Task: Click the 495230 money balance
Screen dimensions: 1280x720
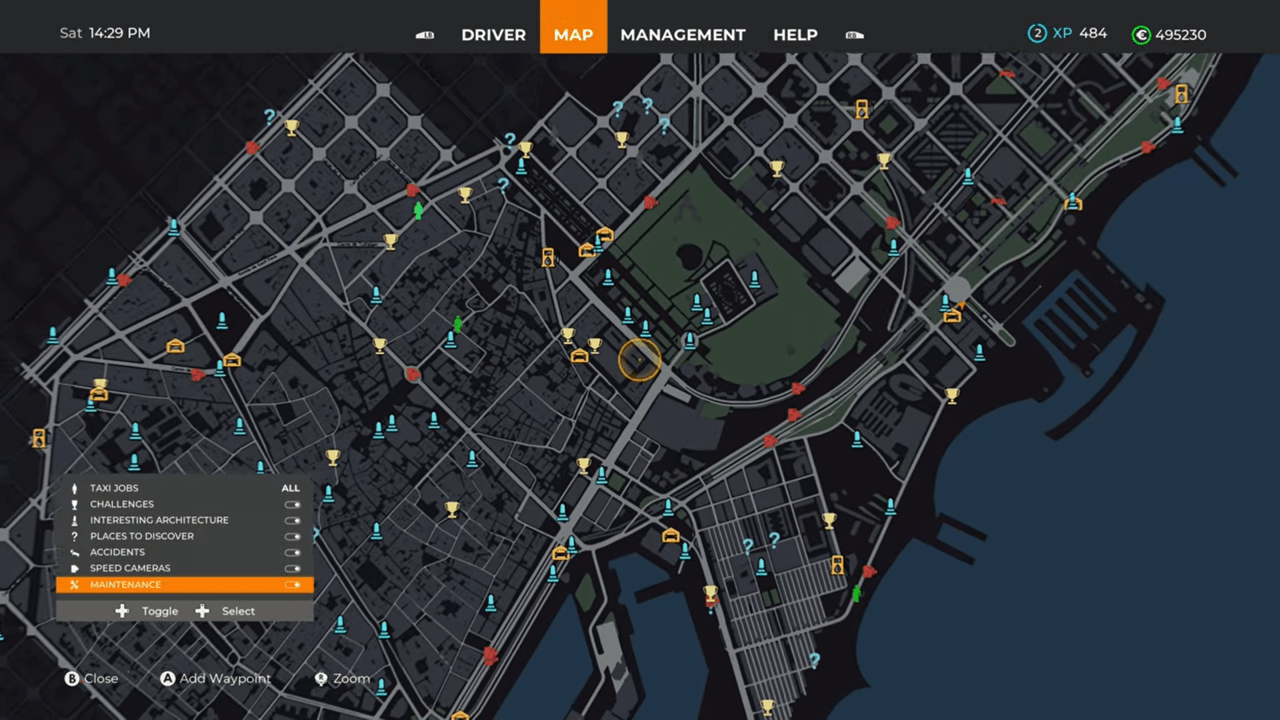Action: click(1181, 35)
